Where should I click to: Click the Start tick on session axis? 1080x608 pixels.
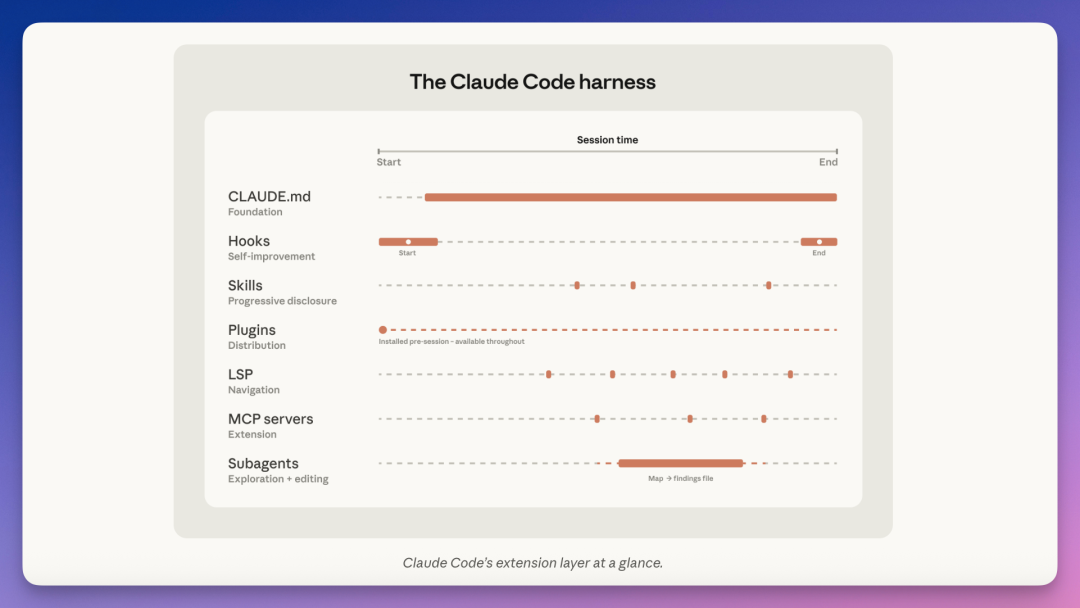pyautogui.click(x=379, y=151)
